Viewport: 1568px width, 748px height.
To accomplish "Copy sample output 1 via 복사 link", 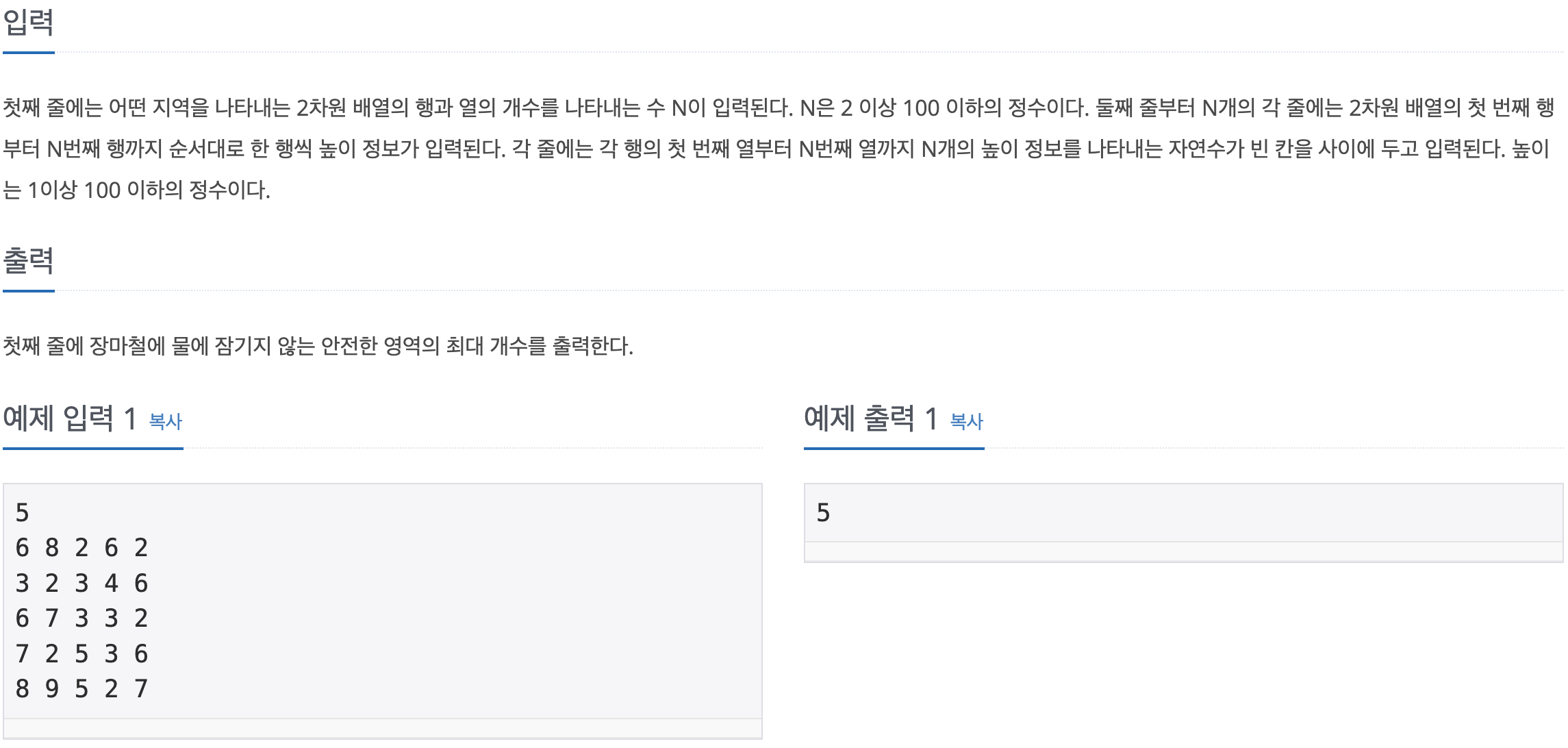I will tap(967, 421).
